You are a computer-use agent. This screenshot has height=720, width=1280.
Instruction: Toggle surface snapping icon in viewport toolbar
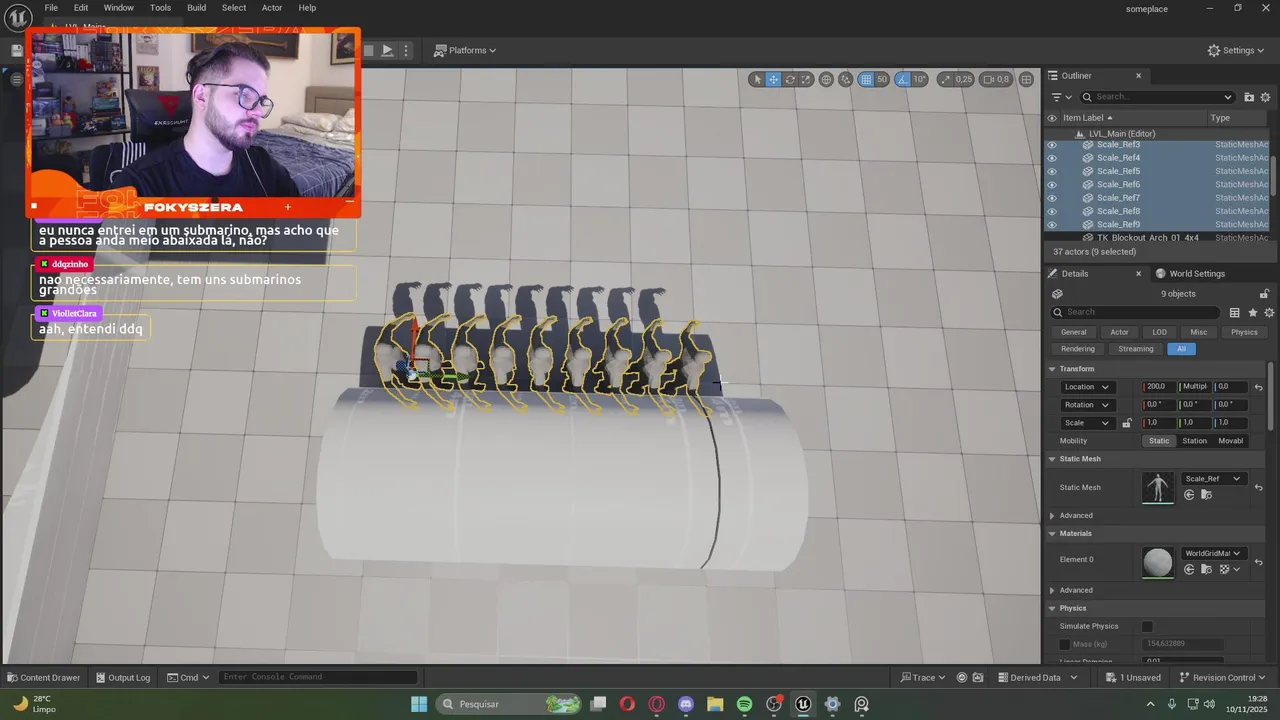click(x=846, y=79)
